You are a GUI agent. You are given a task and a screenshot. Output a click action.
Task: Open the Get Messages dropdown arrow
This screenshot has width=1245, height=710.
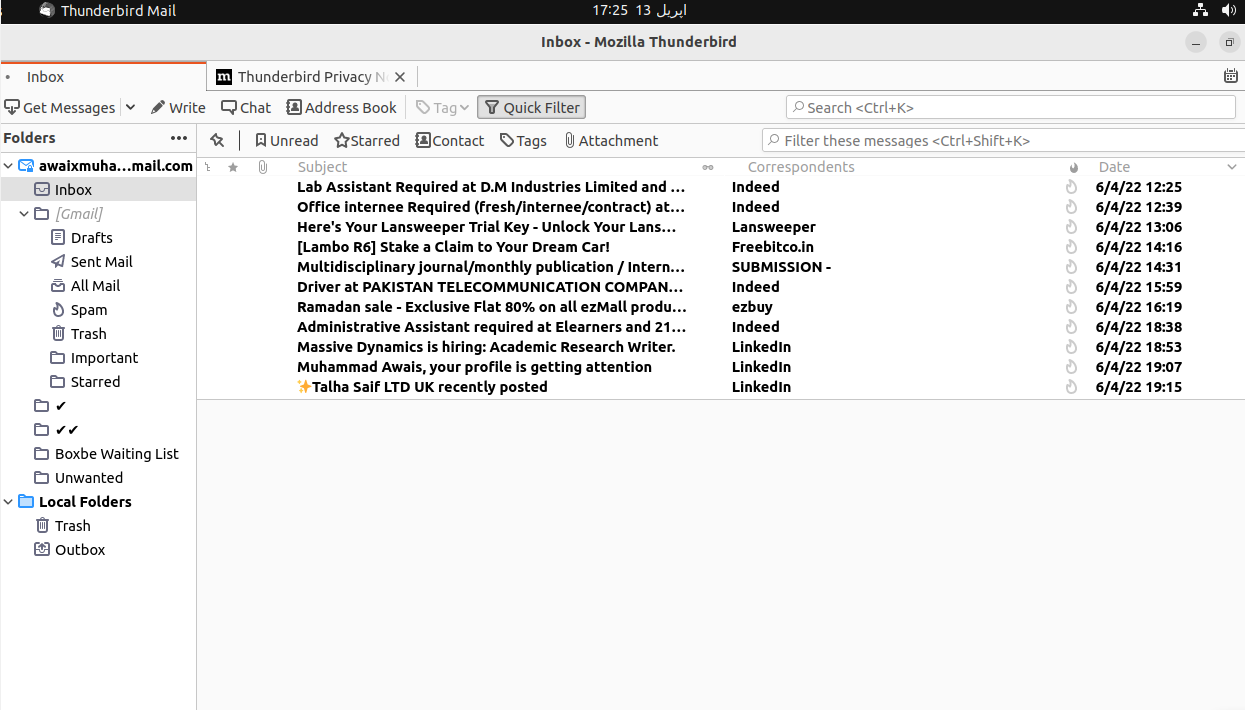[x=130, y=107]
